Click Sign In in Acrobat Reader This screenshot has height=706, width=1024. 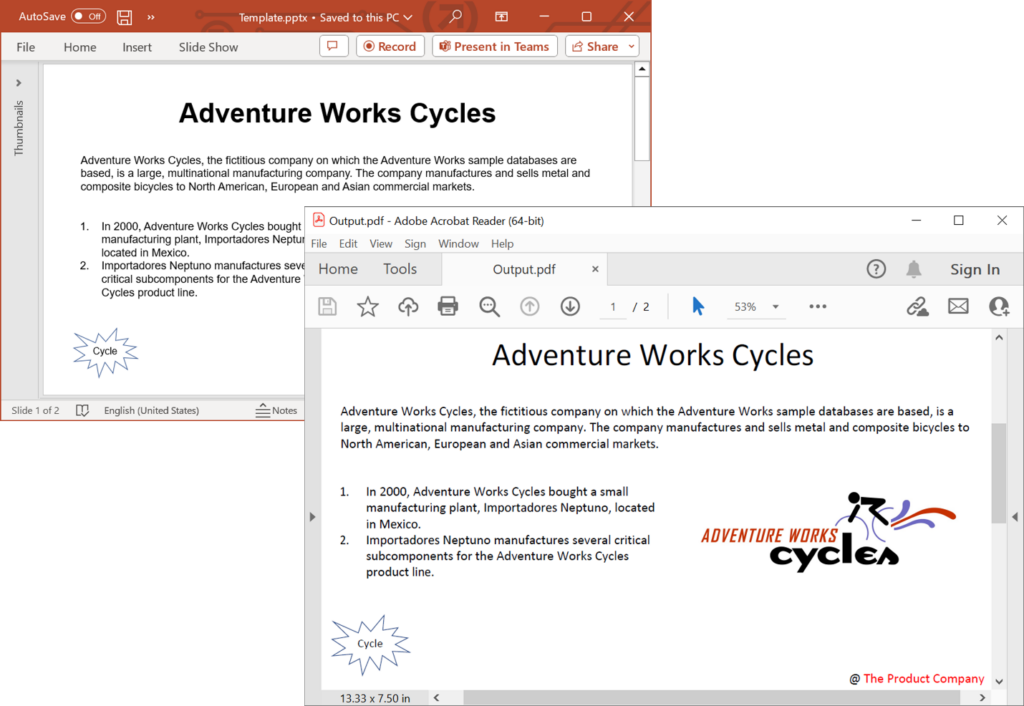(x=974, y=269)
